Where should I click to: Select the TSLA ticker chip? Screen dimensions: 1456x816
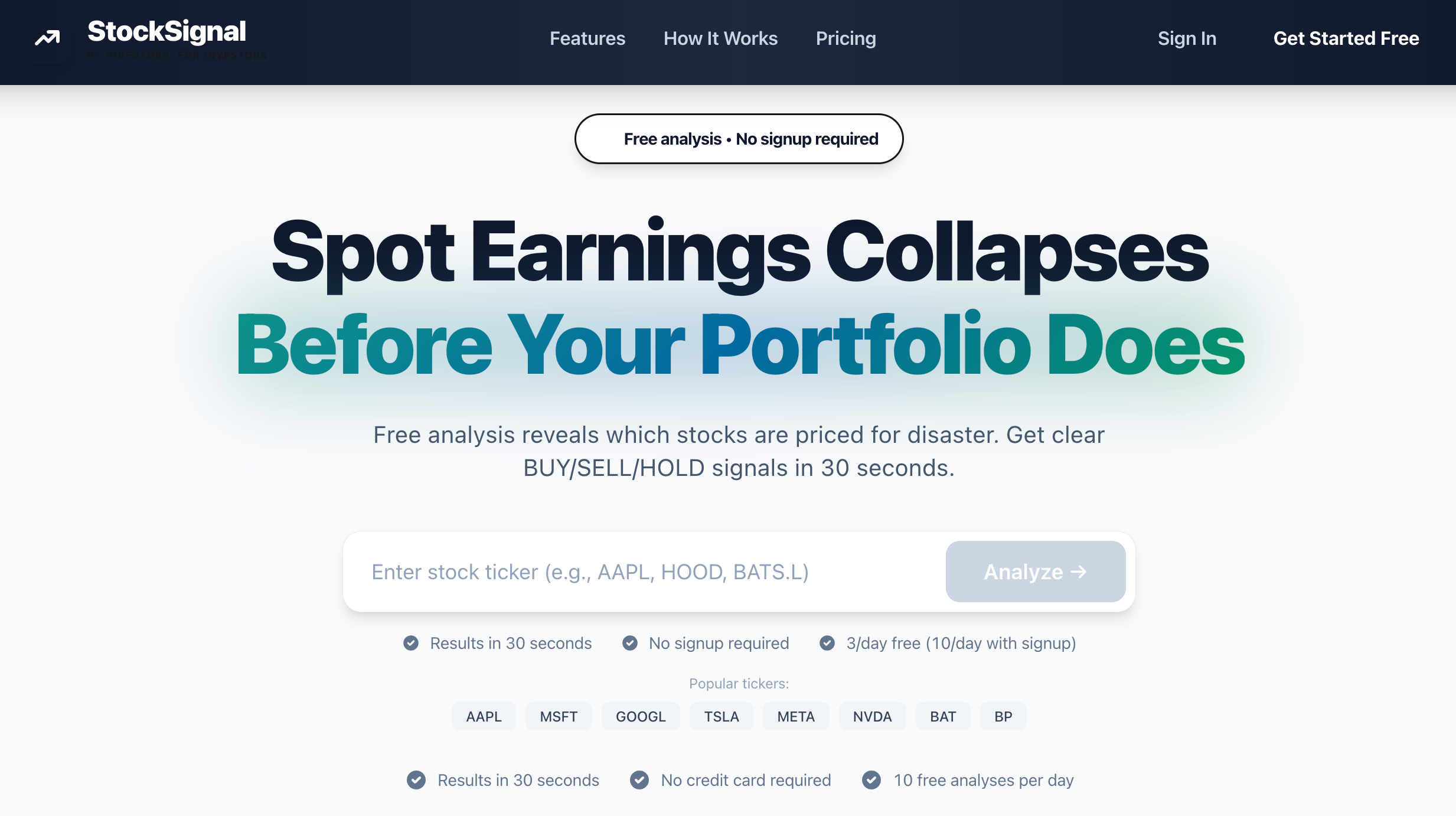721,716
